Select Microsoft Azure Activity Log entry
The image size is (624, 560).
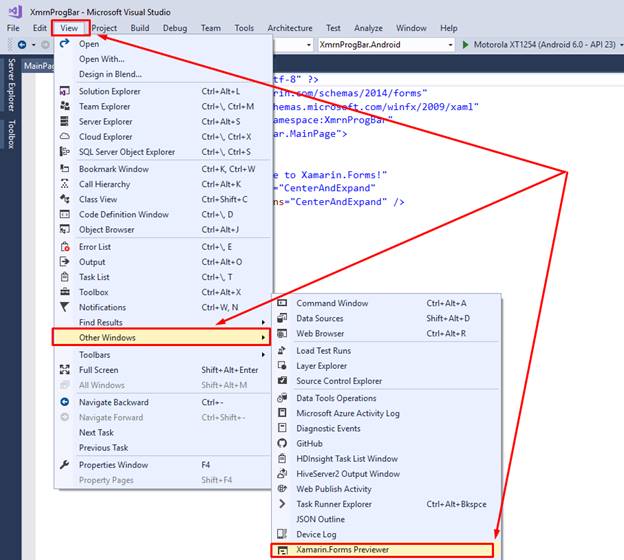348,413
